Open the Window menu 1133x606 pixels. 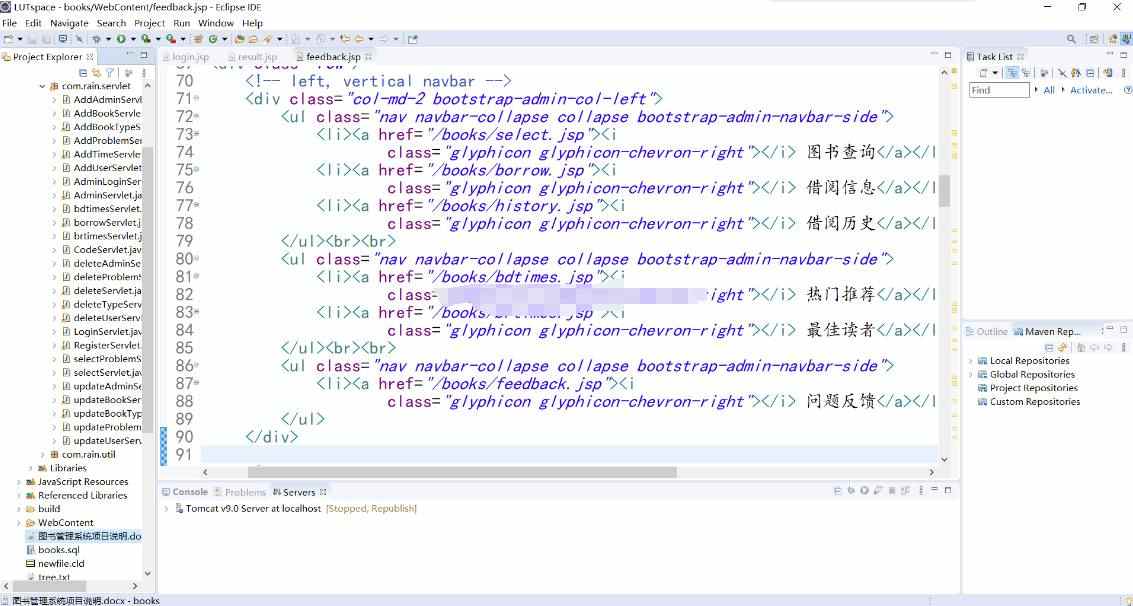(x=216, y=23)
